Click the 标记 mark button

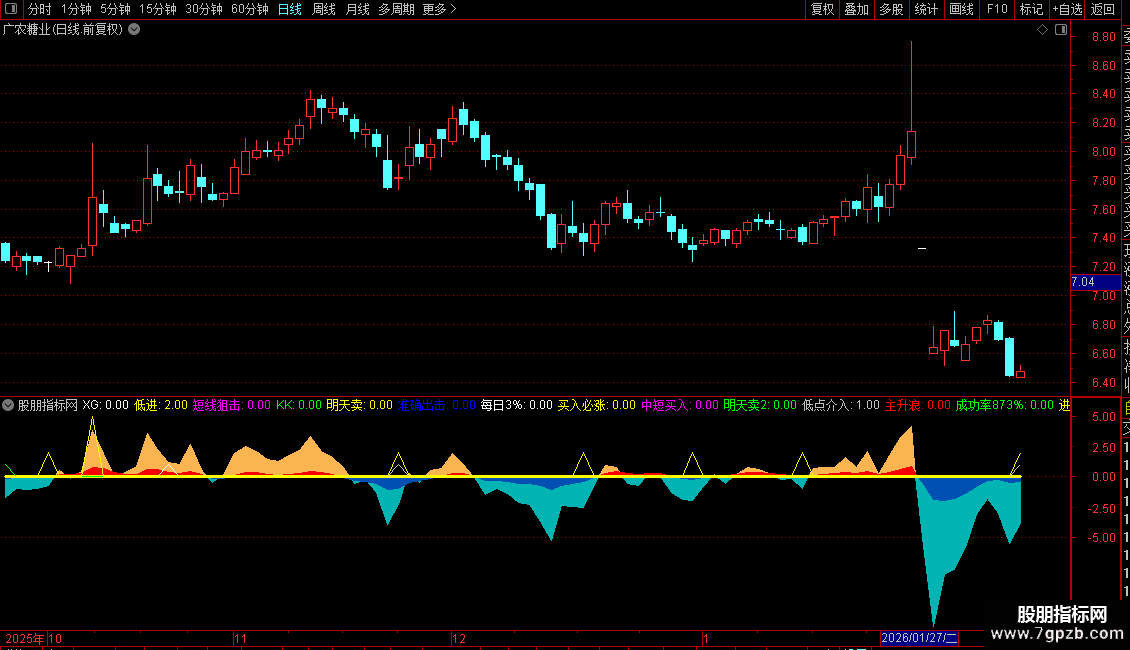click(1031, 9)
